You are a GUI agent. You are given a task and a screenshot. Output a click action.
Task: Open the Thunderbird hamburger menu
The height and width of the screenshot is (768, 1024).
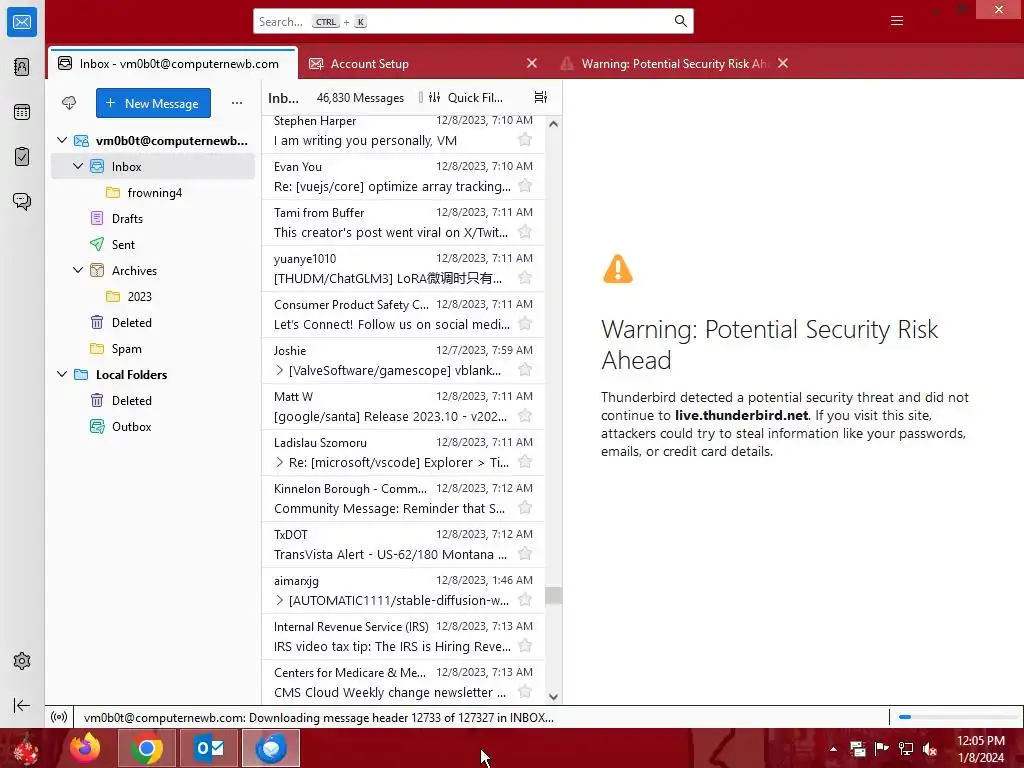(x=897, y=21)
